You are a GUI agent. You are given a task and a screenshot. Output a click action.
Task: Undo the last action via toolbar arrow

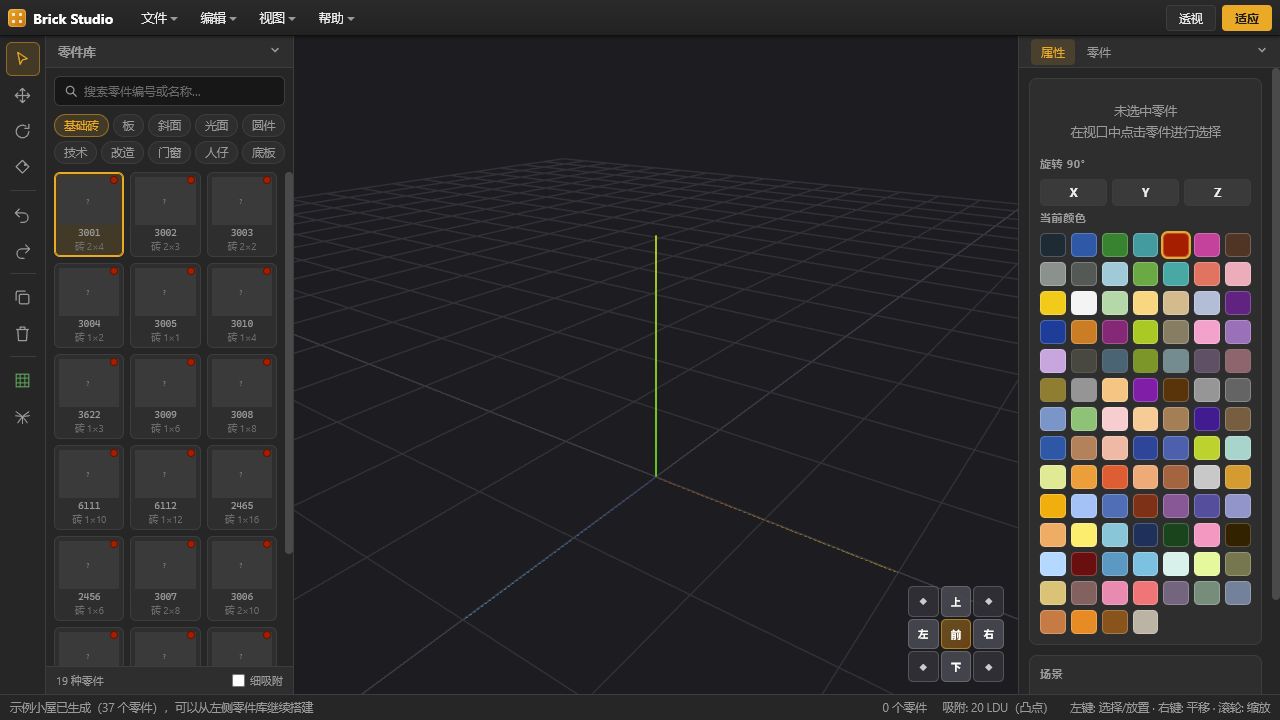coord(23,216)
